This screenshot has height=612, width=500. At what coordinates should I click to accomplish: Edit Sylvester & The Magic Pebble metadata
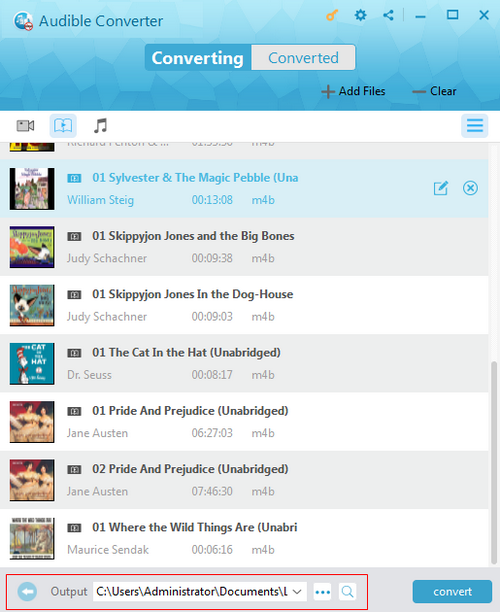click(441, 188)
